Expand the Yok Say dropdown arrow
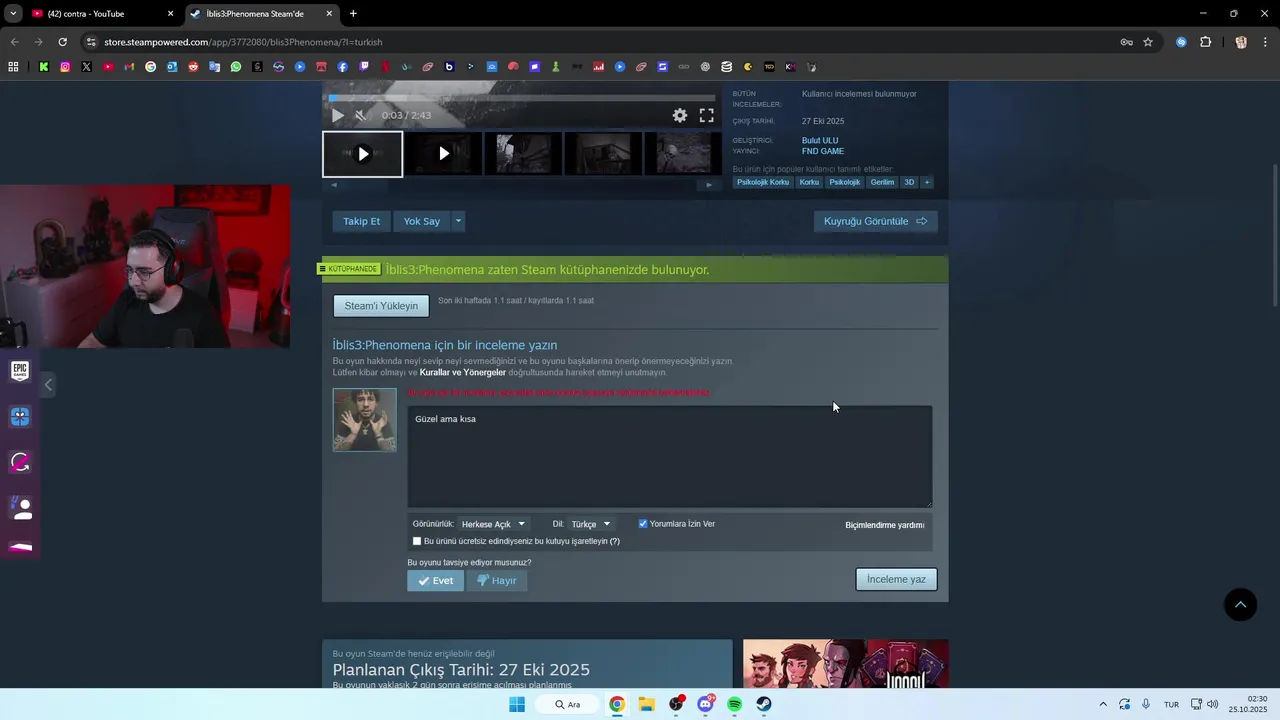 458,221
